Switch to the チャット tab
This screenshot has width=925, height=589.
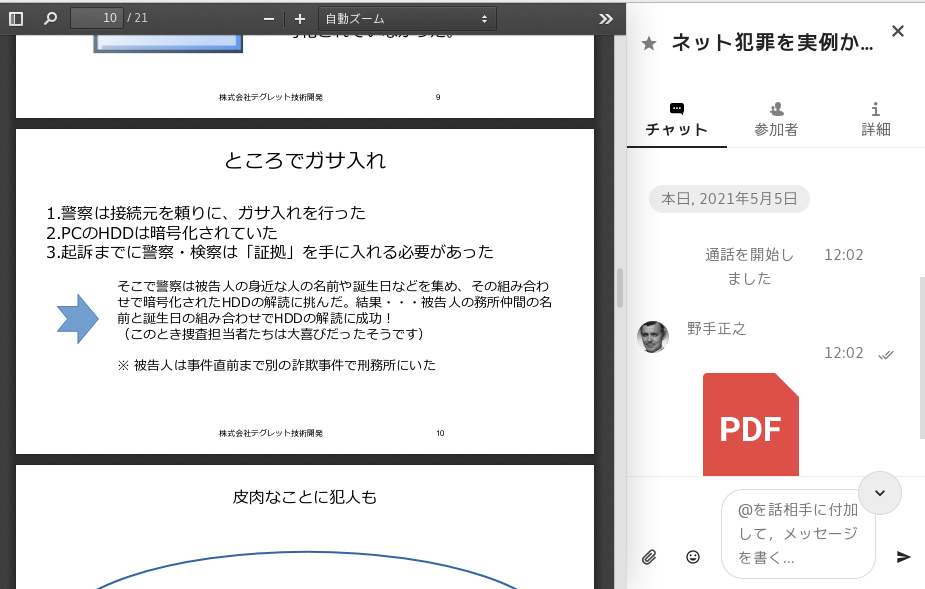(x=677, y=120)
